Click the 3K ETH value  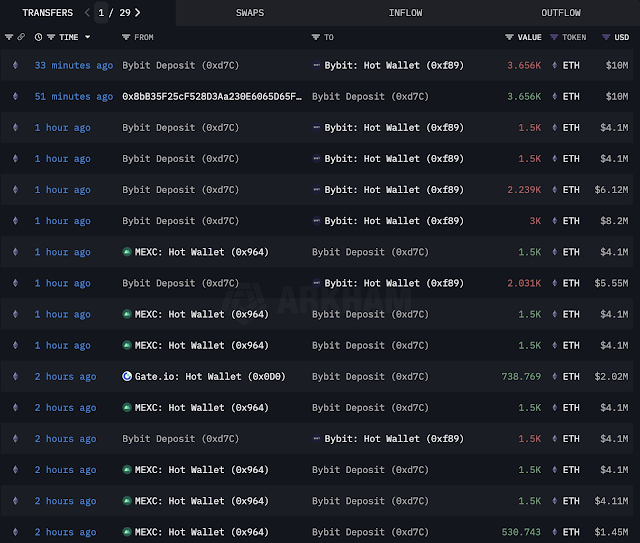coord(535,221)
